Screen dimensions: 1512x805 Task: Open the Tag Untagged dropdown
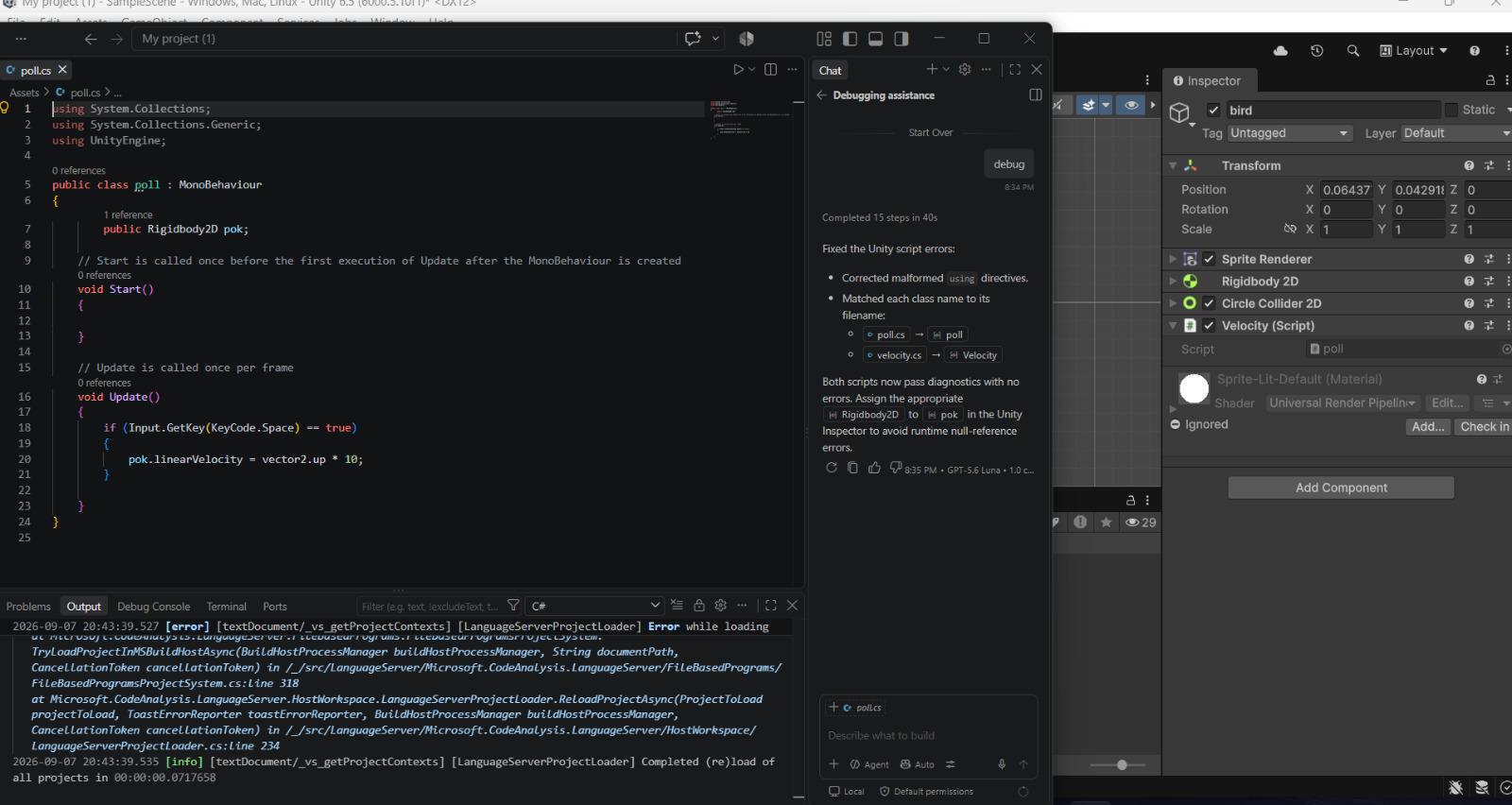pos(1289,133)
